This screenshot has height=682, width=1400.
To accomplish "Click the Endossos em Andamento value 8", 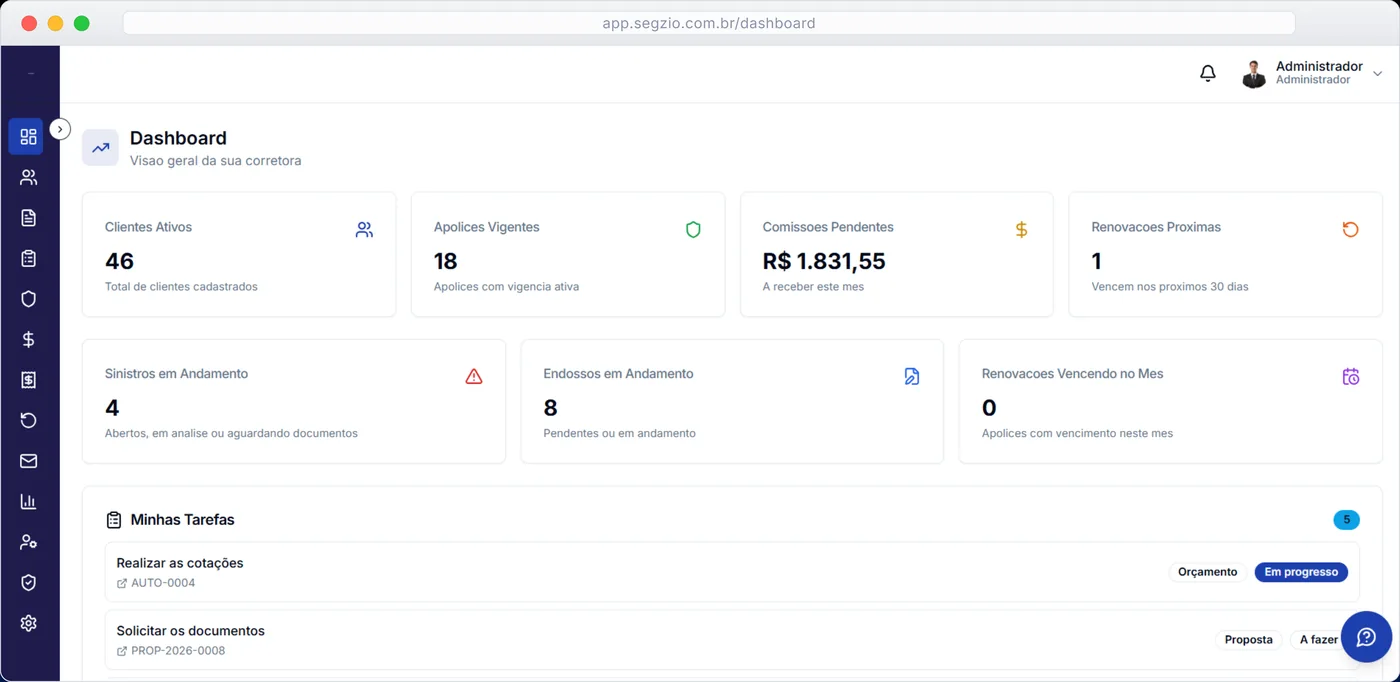I will coord(550,408).
